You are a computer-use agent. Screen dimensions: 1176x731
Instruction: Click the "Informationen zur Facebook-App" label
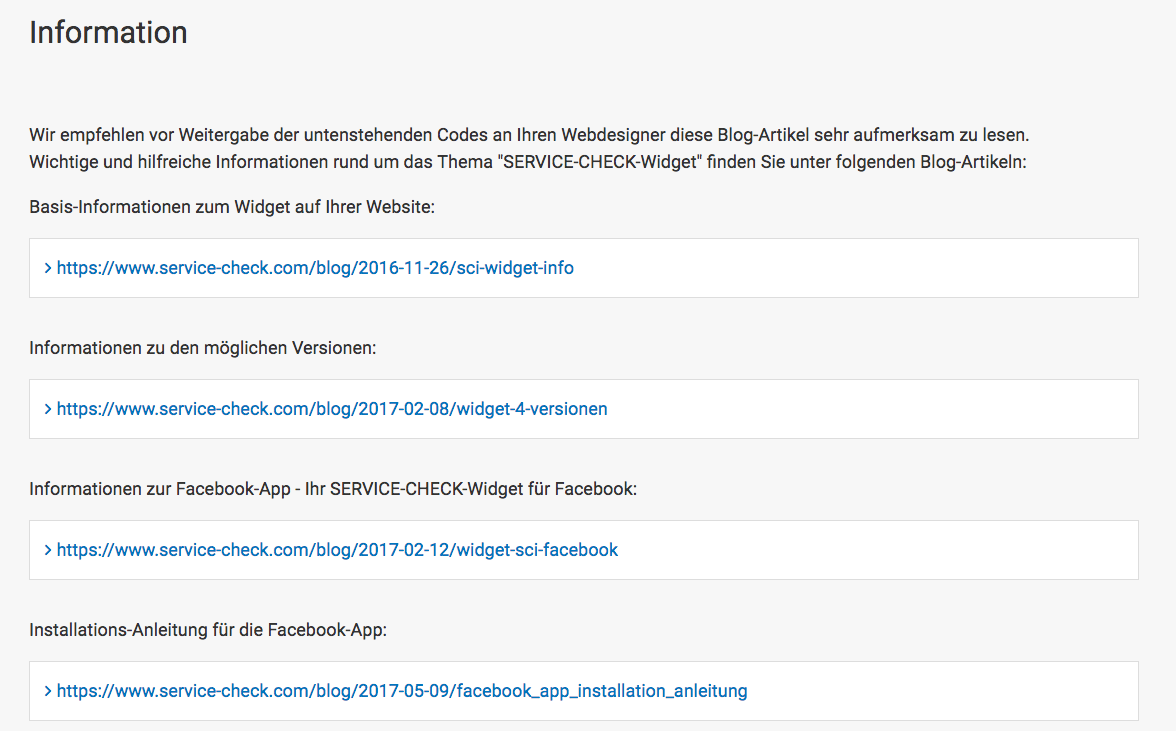point(333,490)
